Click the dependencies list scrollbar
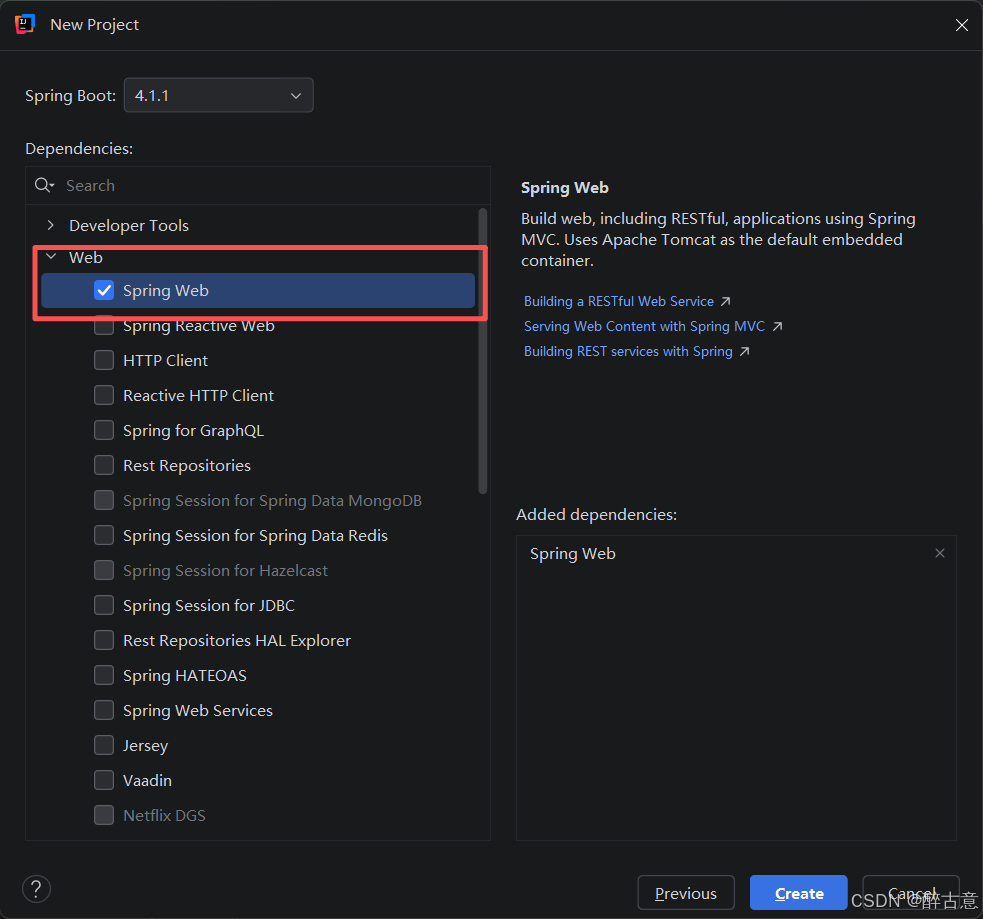 tap(482, 351)
